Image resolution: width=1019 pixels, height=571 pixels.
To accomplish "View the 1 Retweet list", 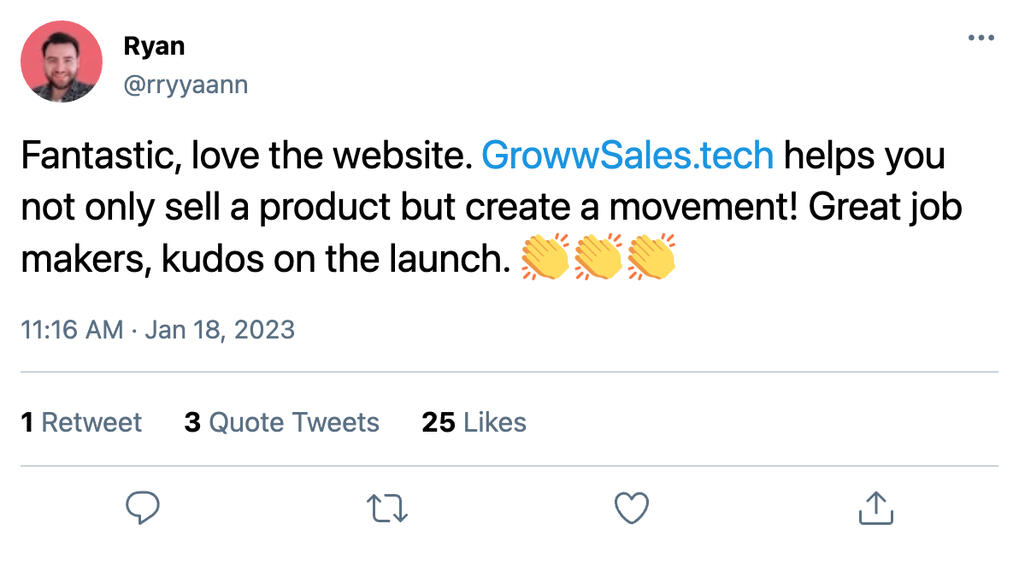I will coord(82,422).
